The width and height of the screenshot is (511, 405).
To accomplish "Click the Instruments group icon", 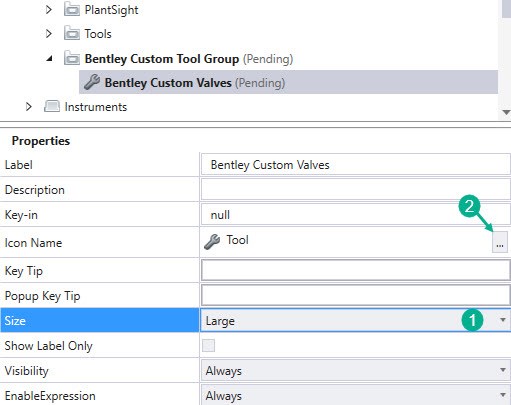I will pos(52,107).
